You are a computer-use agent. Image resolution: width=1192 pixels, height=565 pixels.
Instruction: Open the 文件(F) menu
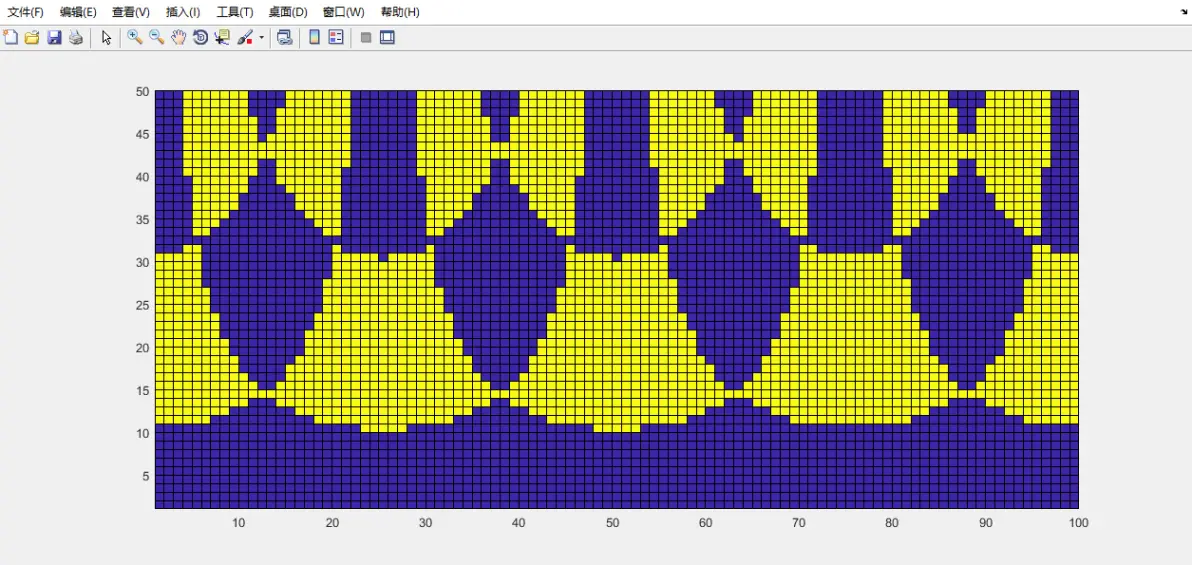pos(26,12)
